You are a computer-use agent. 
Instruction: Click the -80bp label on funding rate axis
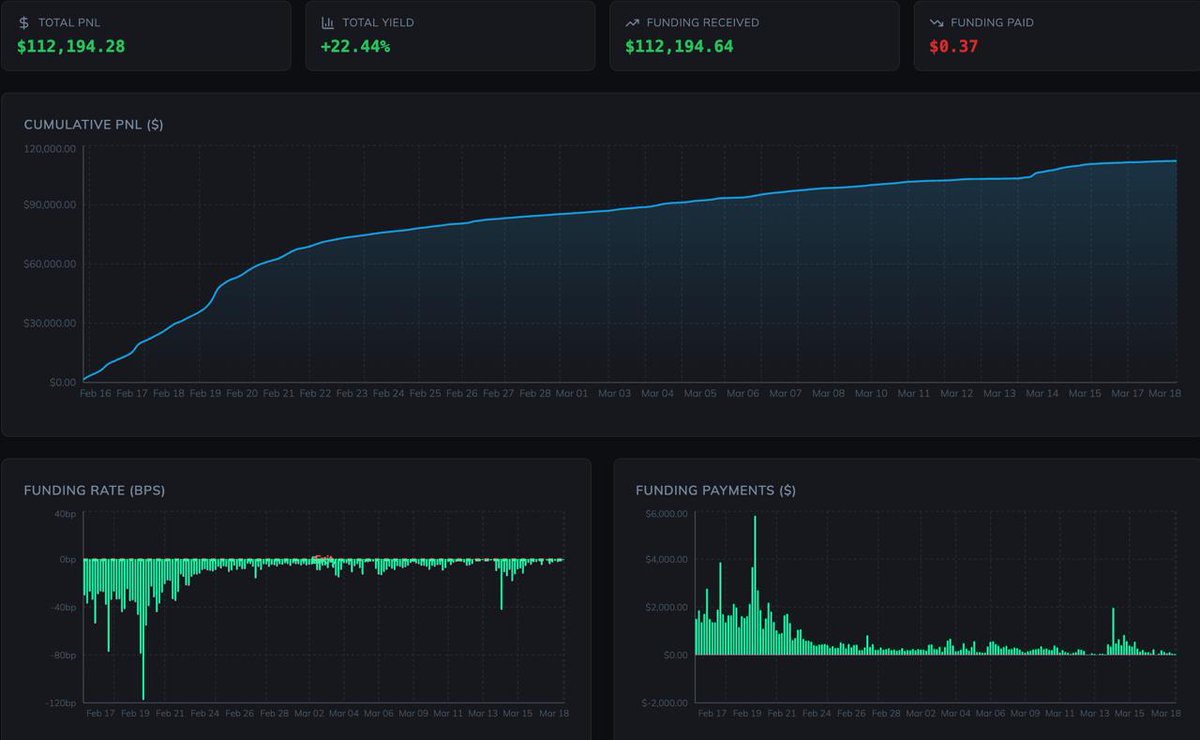coord(63,655)
